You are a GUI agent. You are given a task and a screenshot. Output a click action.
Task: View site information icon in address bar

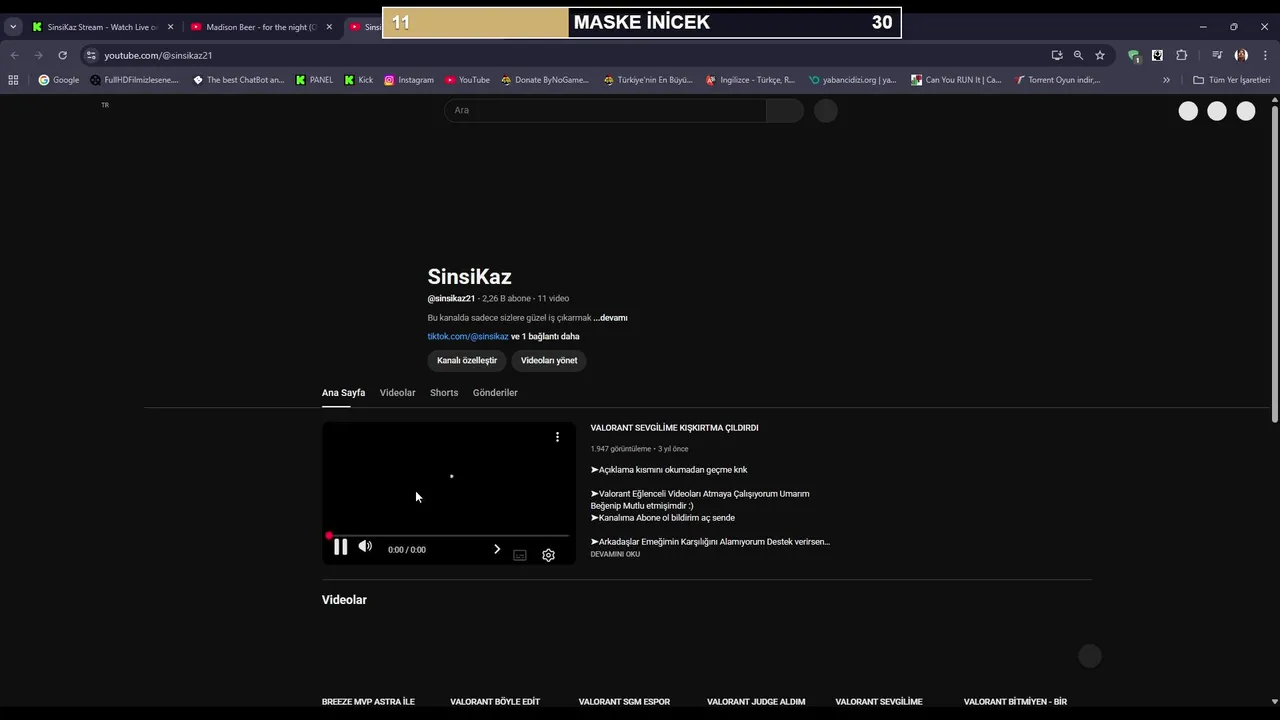click(91, 55)
